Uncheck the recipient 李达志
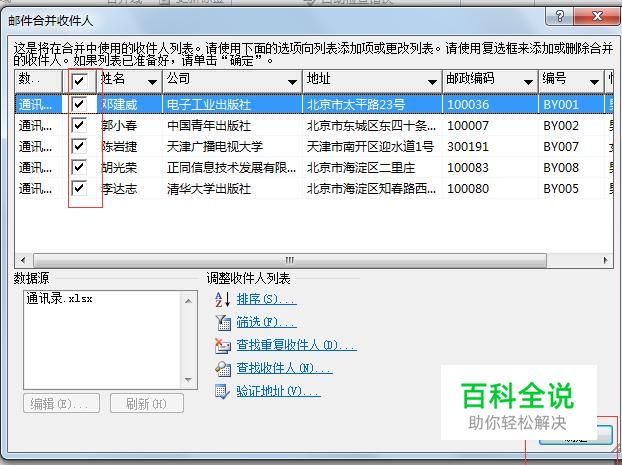 [x=79, y=188]
